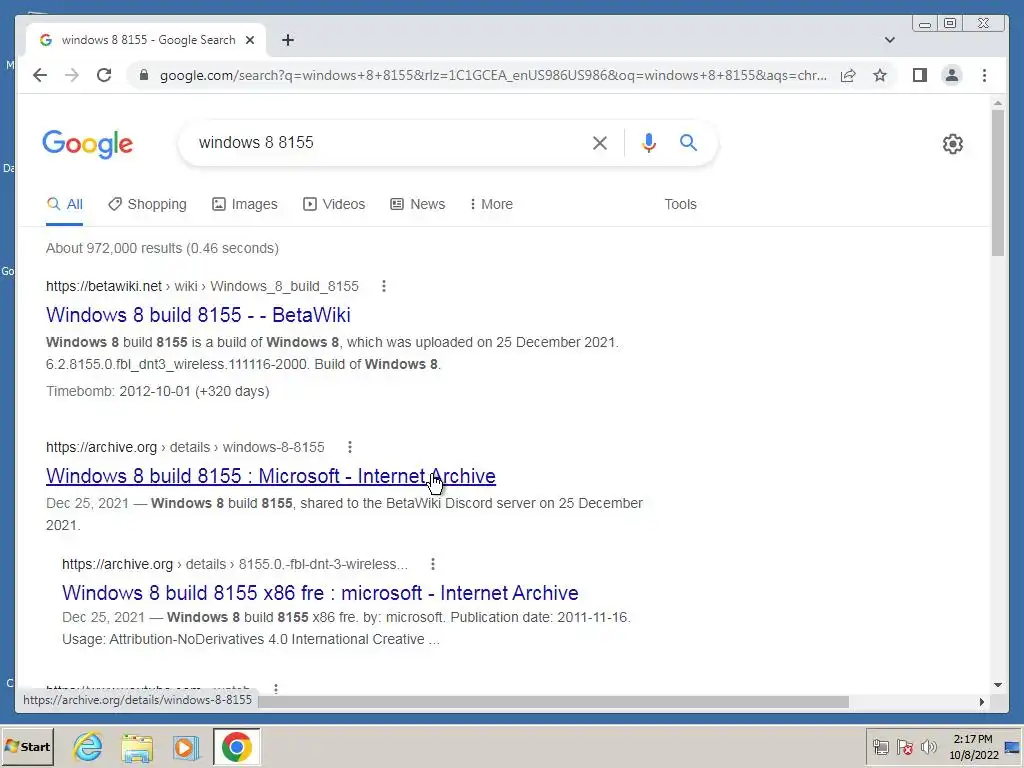Open options for the fbl-dnt-3-wireless result
This screenshot has height=768, width=1024.
[x=433, y=564]
